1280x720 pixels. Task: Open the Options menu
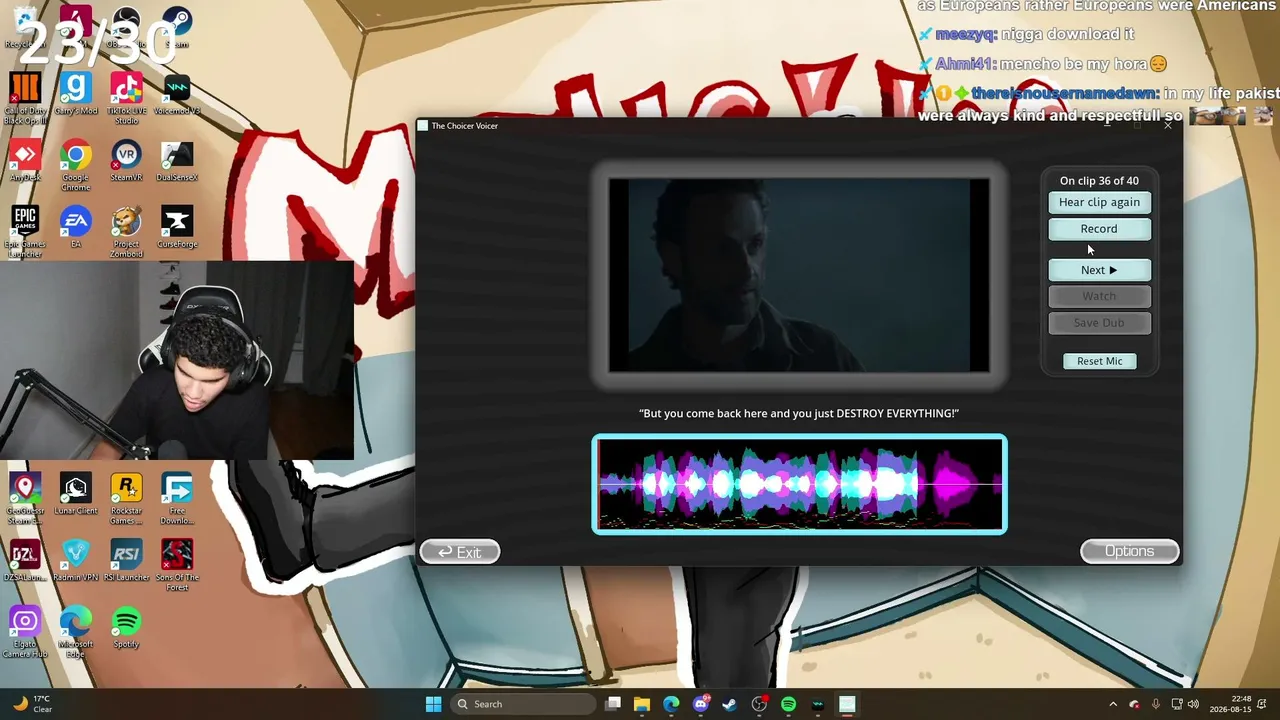click(1130, 551)
